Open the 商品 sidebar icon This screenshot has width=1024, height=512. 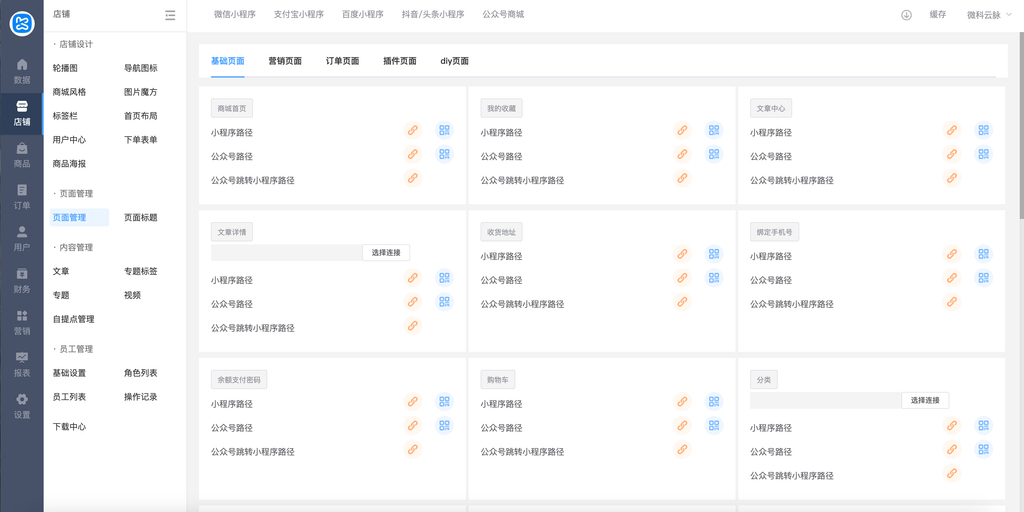point(22,155)
